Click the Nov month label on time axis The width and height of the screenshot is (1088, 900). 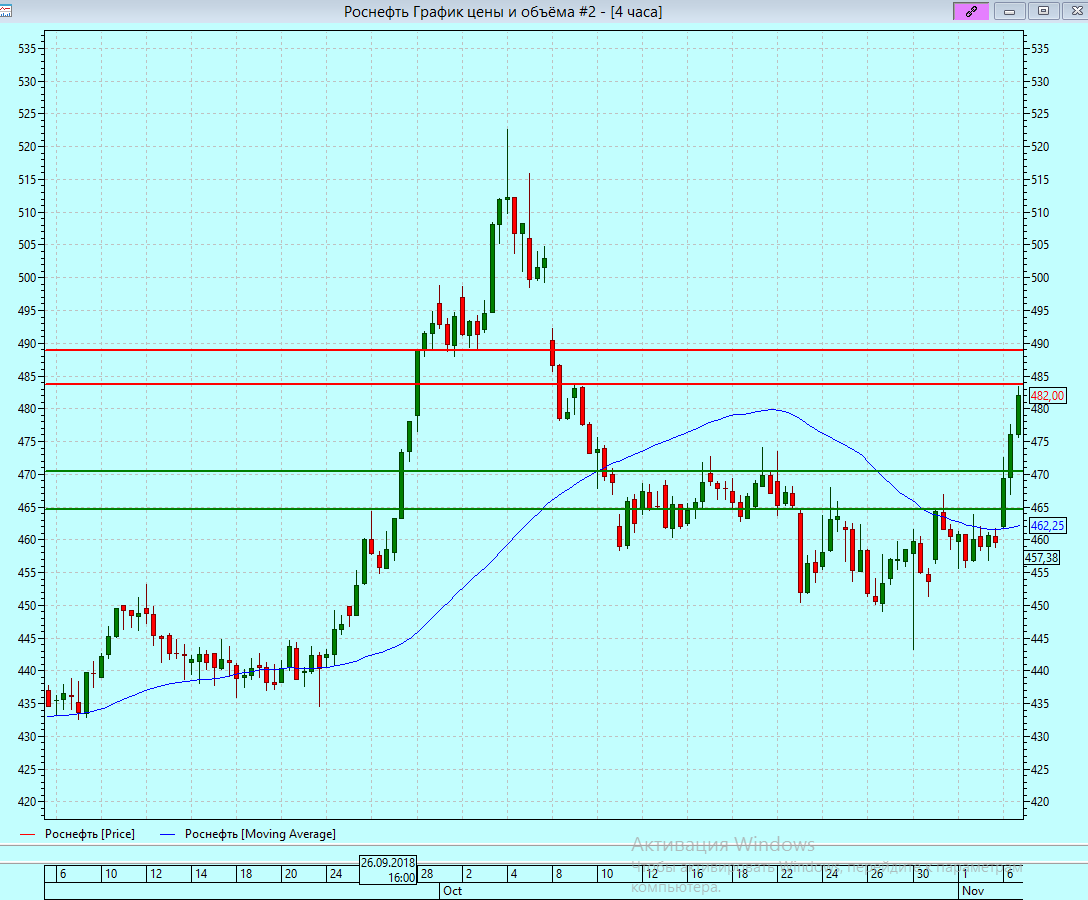(973, 890)
